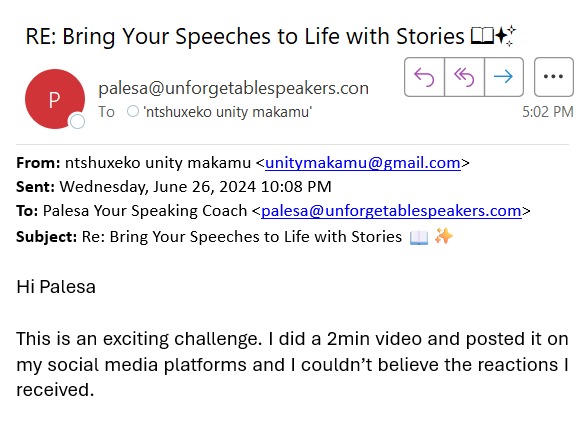Viewport: 580px width, 426px height.
Task: Click the Reply arrow icon
Action: pos(424,77)
